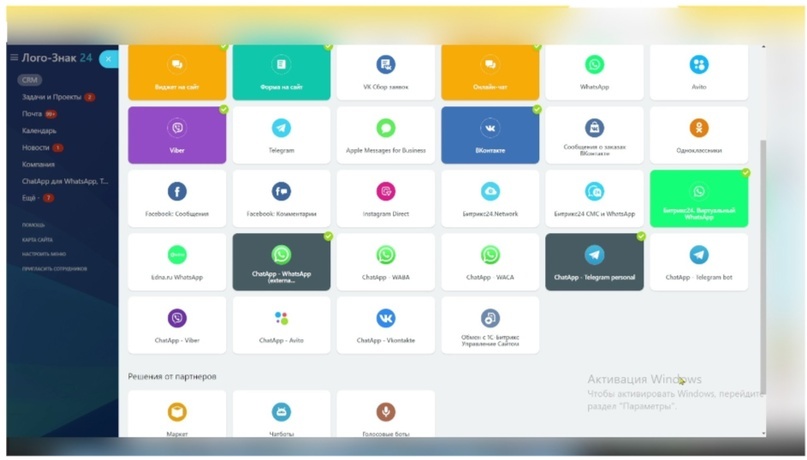The height and width of the screenshot is (460, 807).
Task: Open Задачи и Проекты menu item
Action: point(51,97)
